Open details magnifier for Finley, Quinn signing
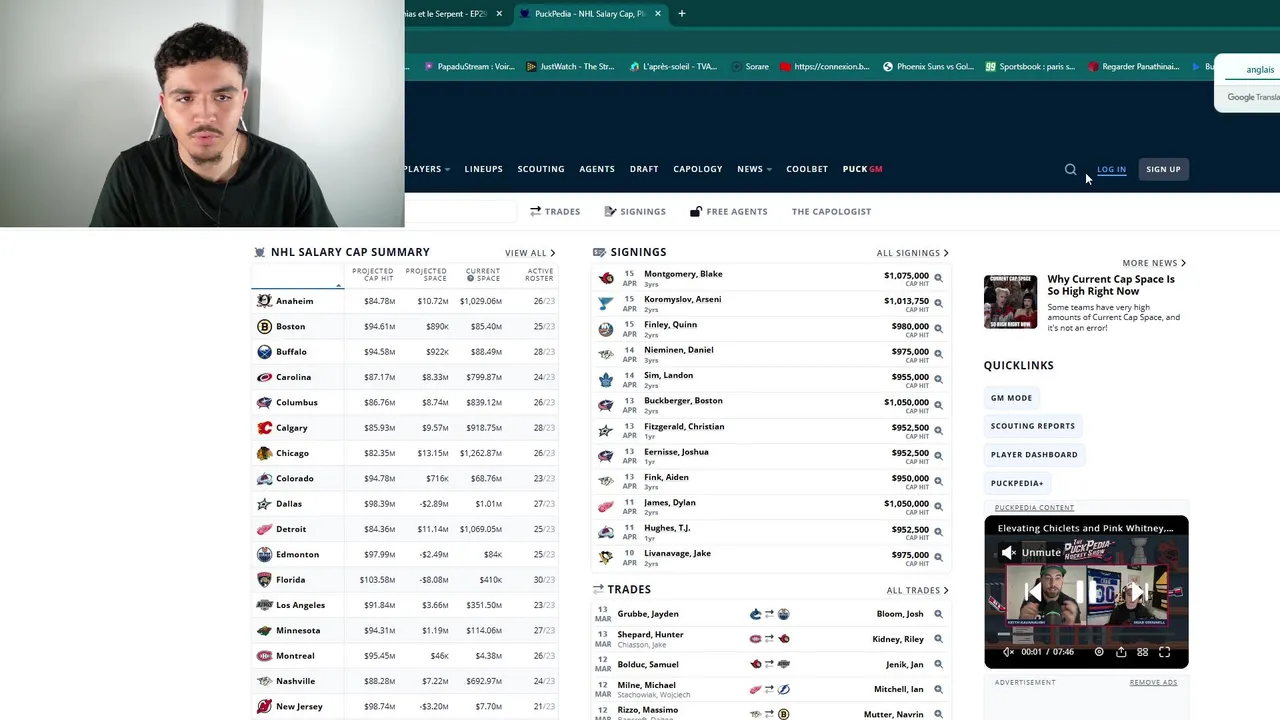The image size is (1280, 720). pyautogui.click(x=938, y=328)
